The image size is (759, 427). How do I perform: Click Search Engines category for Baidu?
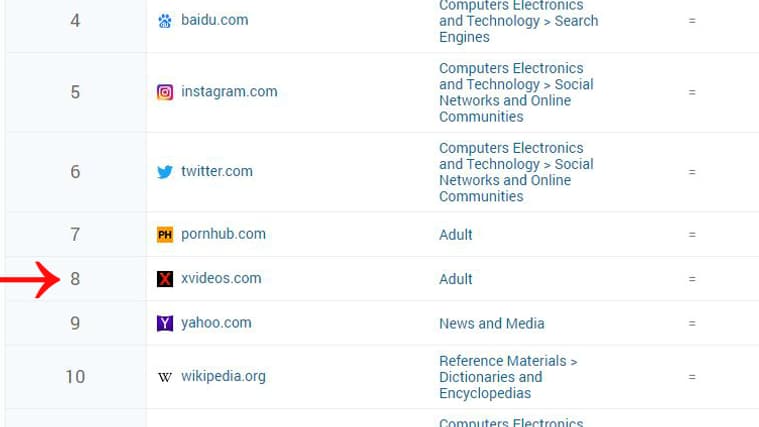point(518,21)
